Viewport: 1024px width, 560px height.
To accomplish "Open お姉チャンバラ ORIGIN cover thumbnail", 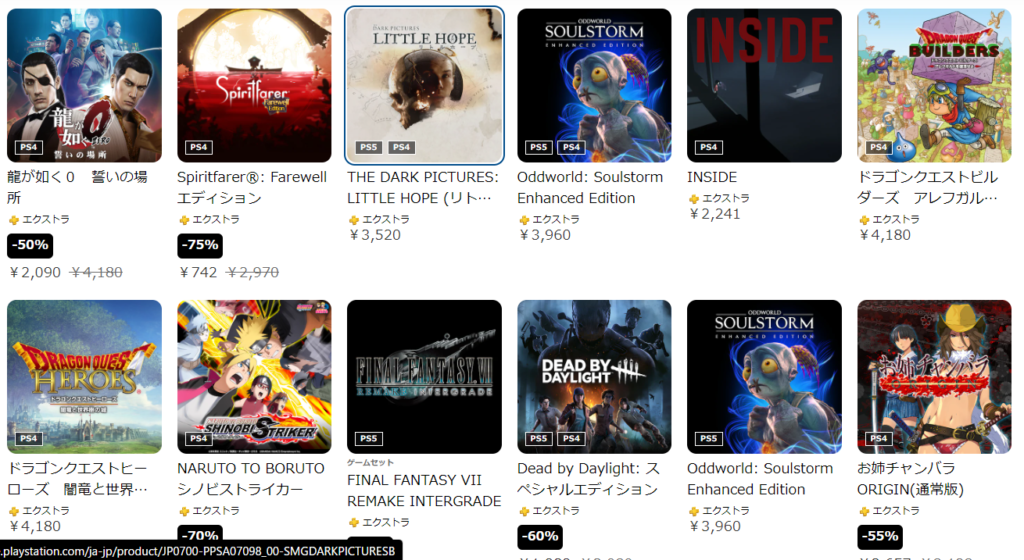I will (934, 377).
